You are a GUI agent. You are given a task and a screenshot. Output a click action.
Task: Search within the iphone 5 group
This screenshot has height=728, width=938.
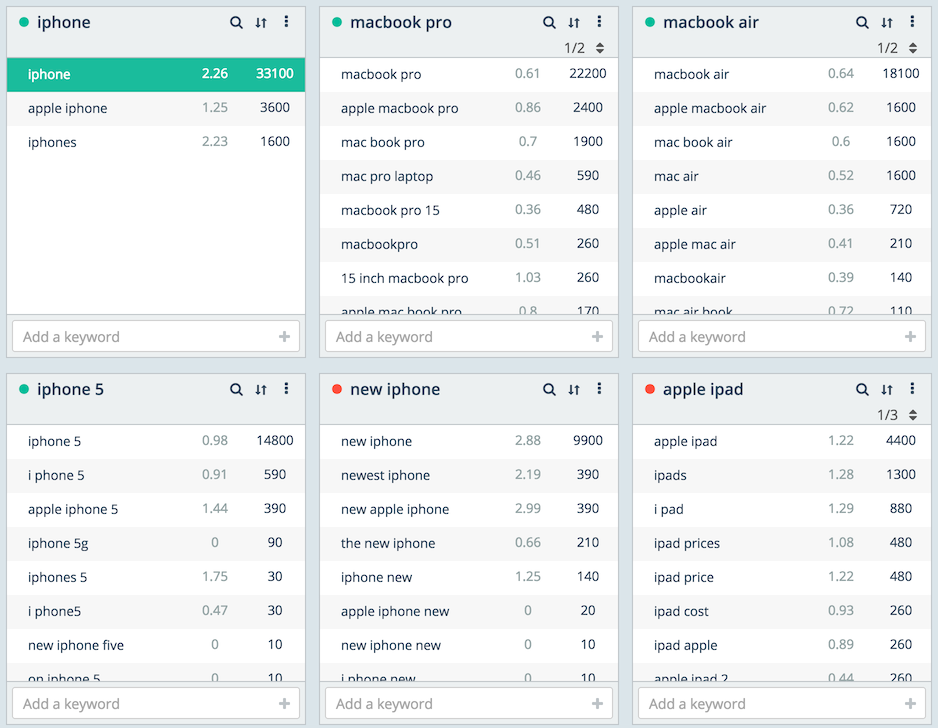click(236, 389)
